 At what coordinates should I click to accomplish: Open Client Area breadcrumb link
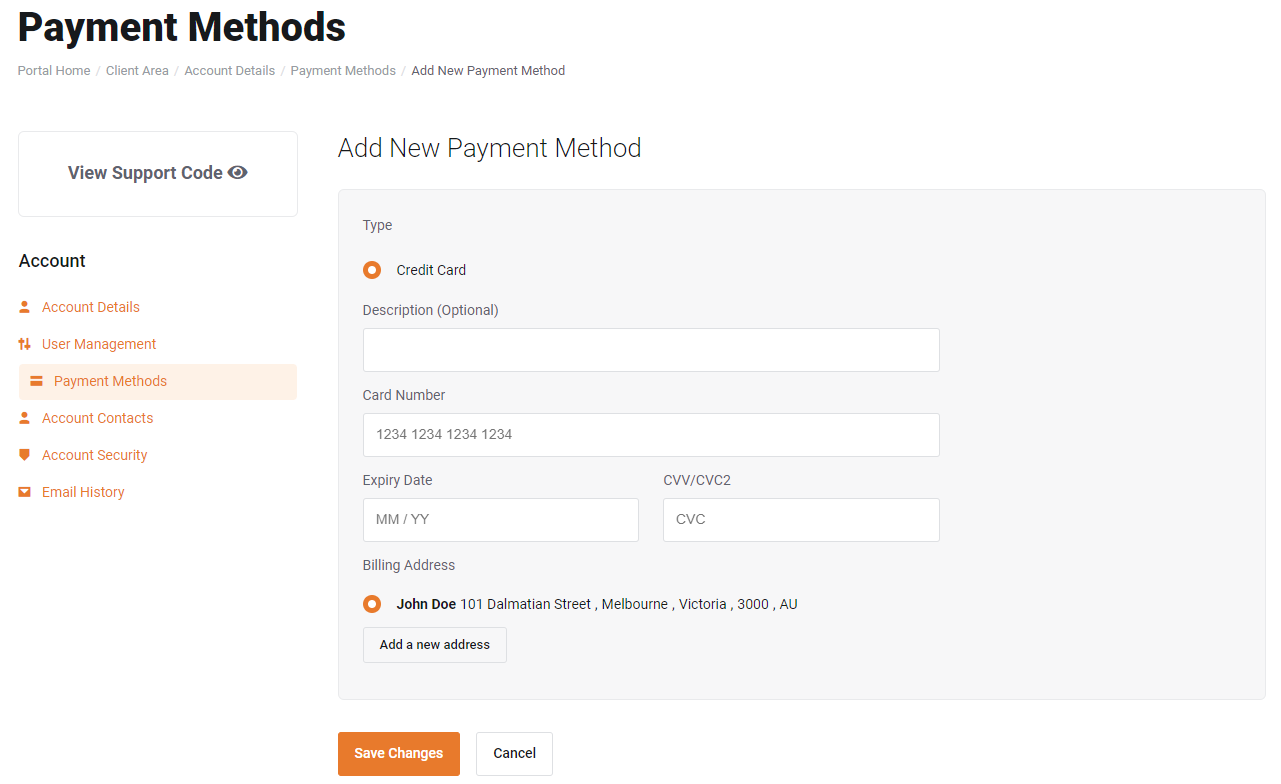(137, 71)
